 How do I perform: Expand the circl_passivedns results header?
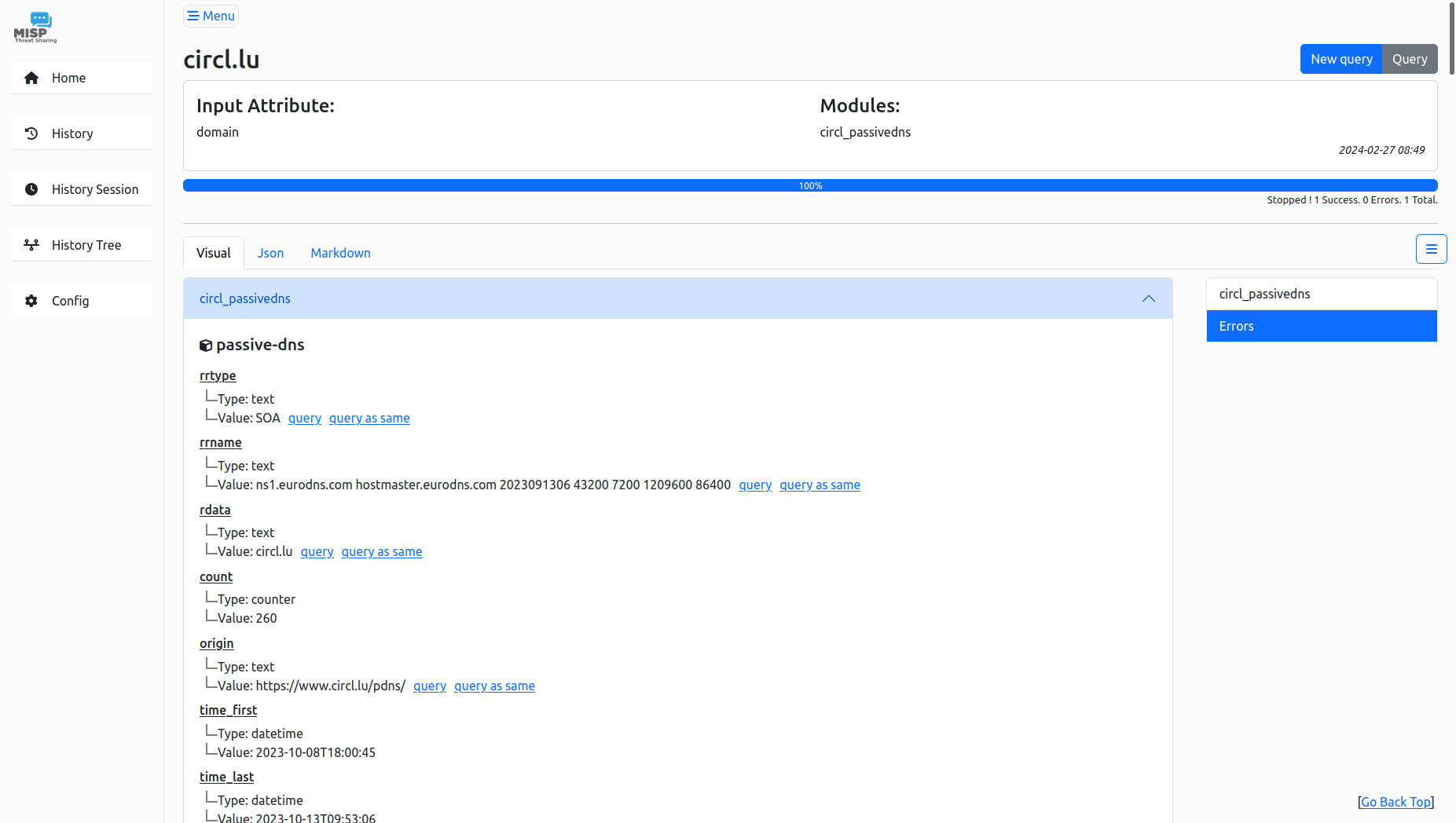coord(245,298)
